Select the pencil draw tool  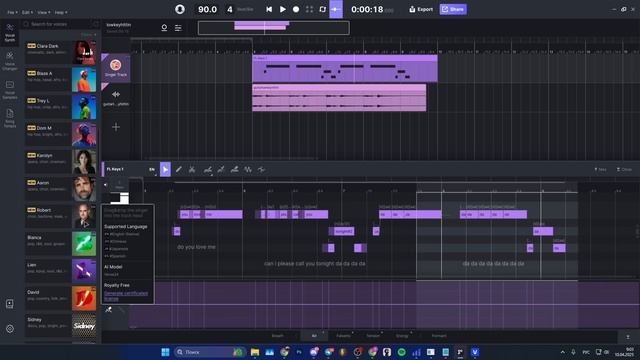(x=178, y=169)
